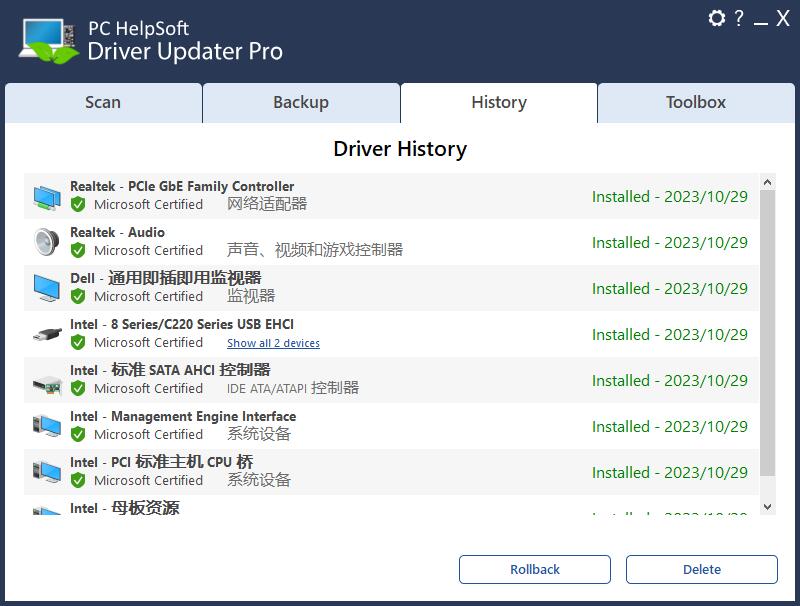
Task: Click the USB icon for Intel 8 Series EHCI
Action: click(x=46, y=332)
